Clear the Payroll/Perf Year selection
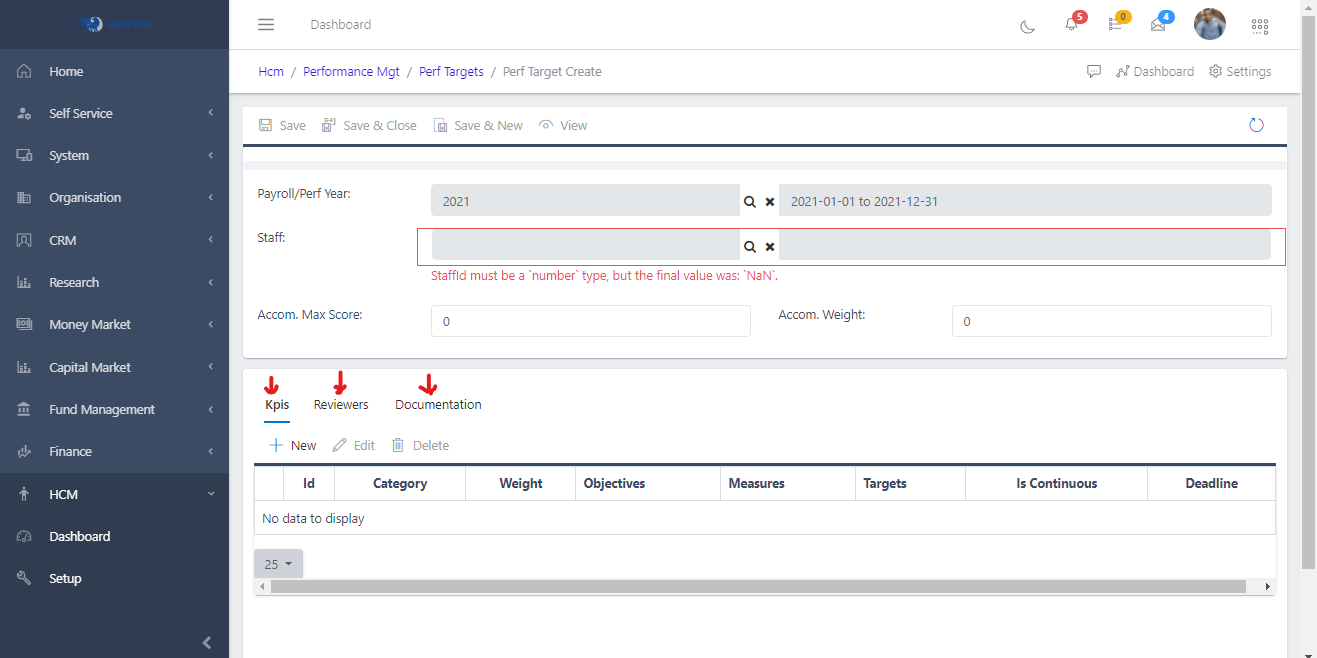This screenshot has width=1317, height=658. pos(770,201)
